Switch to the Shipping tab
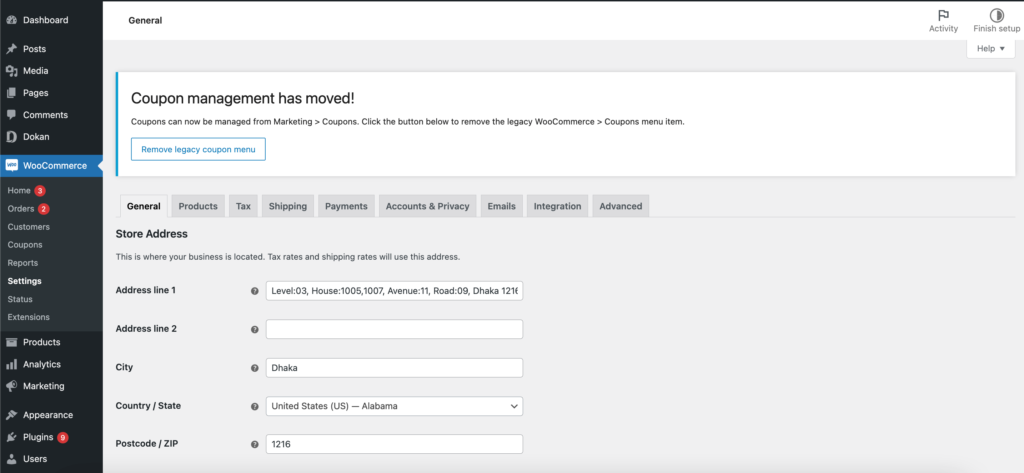Screen dimensions: 1024x473 click(x=287, y=206)
